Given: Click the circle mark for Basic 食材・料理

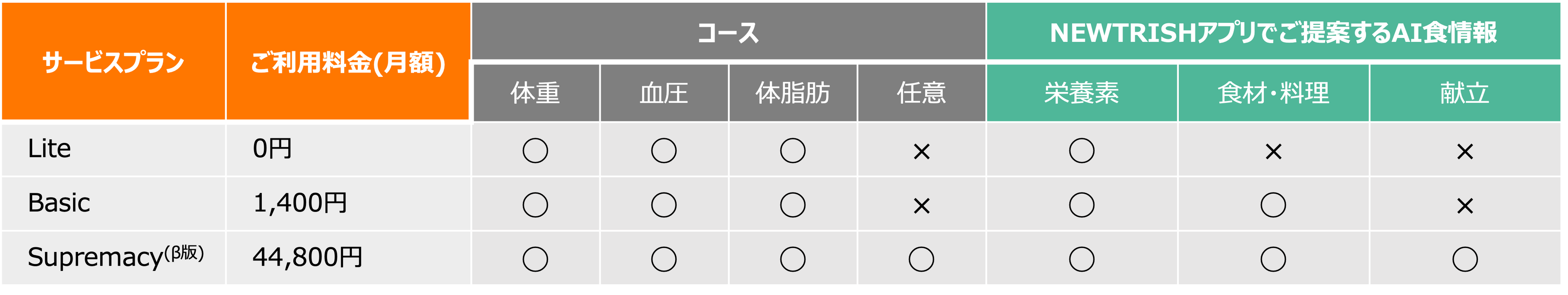Looking at the screenshot, I should [x=1273, y=205].
